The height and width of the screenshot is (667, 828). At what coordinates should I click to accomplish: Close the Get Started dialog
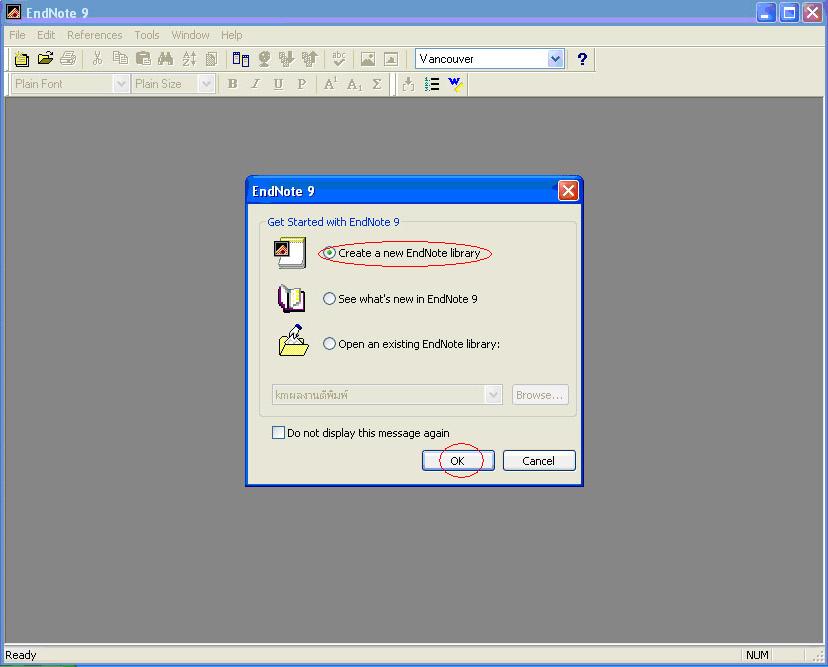(x=568, y=191)
